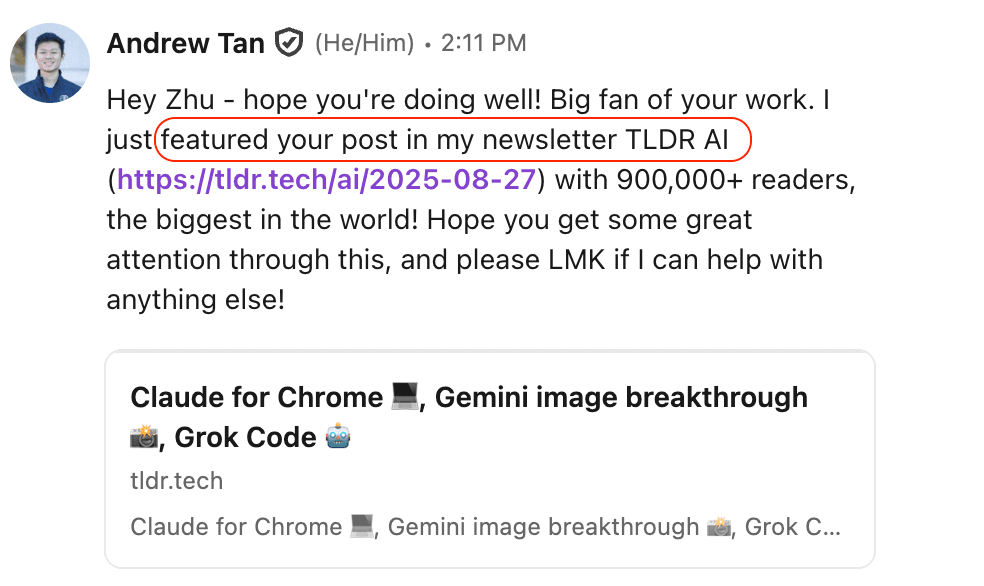Open the tldr.tech/ai/2025-08-27 hyperlink

point(329,180)
